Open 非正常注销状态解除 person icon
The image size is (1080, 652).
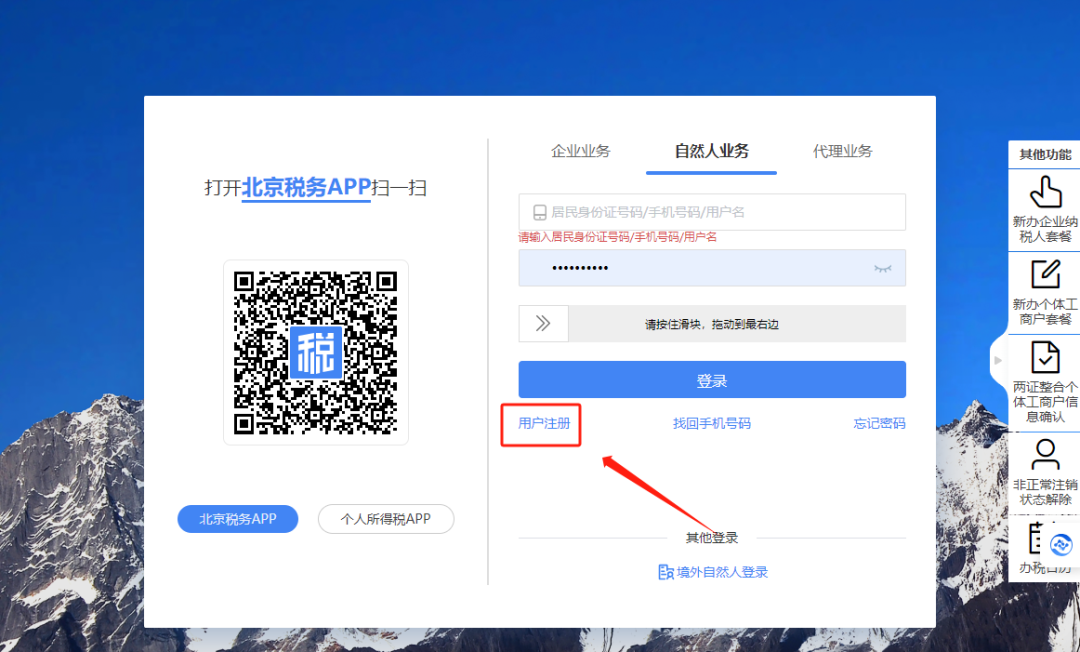pos(1045,455)
